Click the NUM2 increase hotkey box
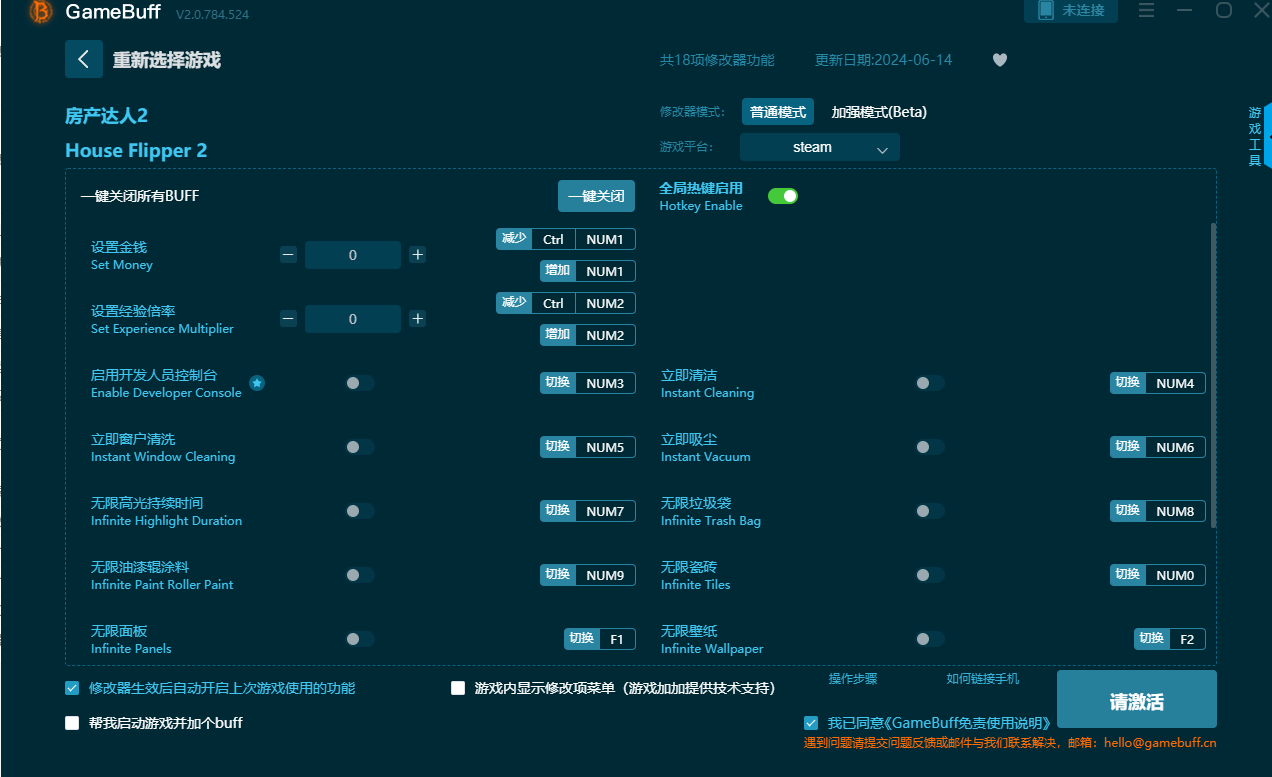1272x777 pixels. pyautogui.click(x=588, y=335)
